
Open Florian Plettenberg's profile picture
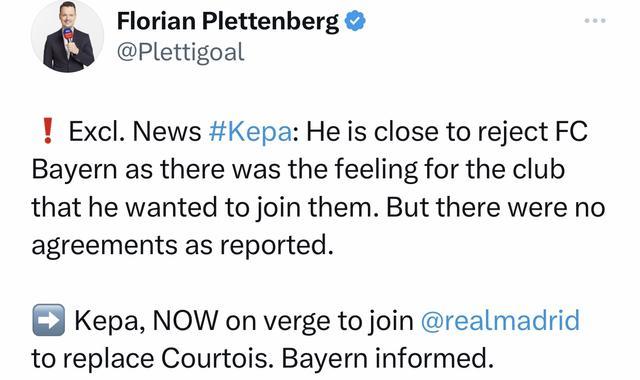(x=67, y=36)
